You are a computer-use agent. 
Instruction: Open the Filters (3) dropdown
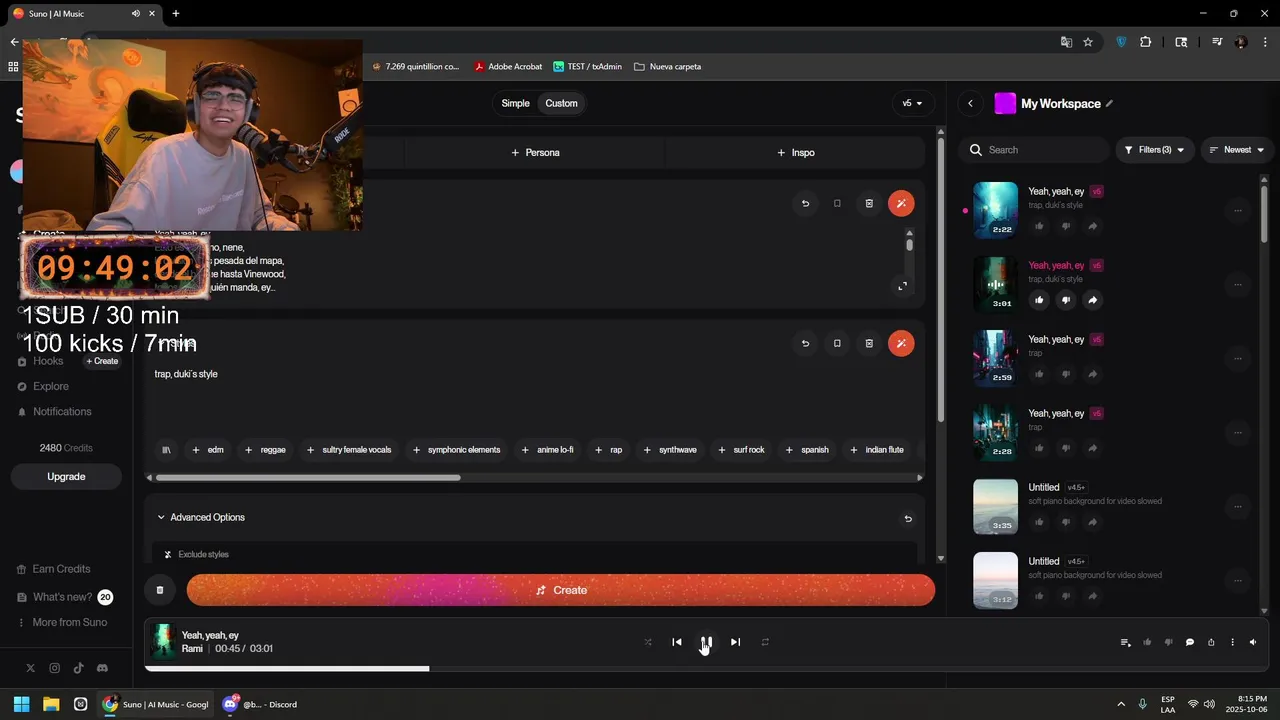coord(1154,150)
